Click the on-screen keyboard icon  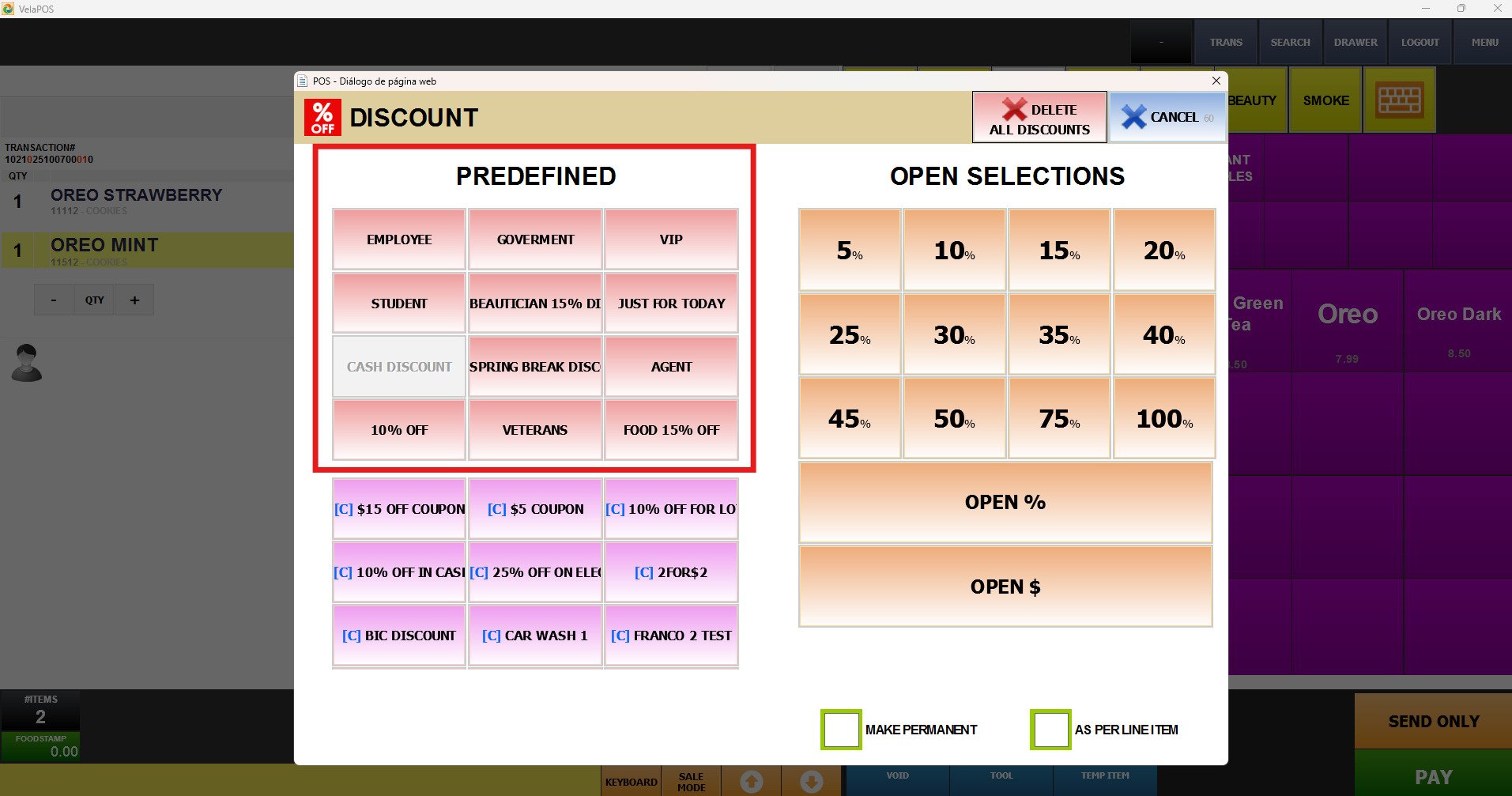1399,100
